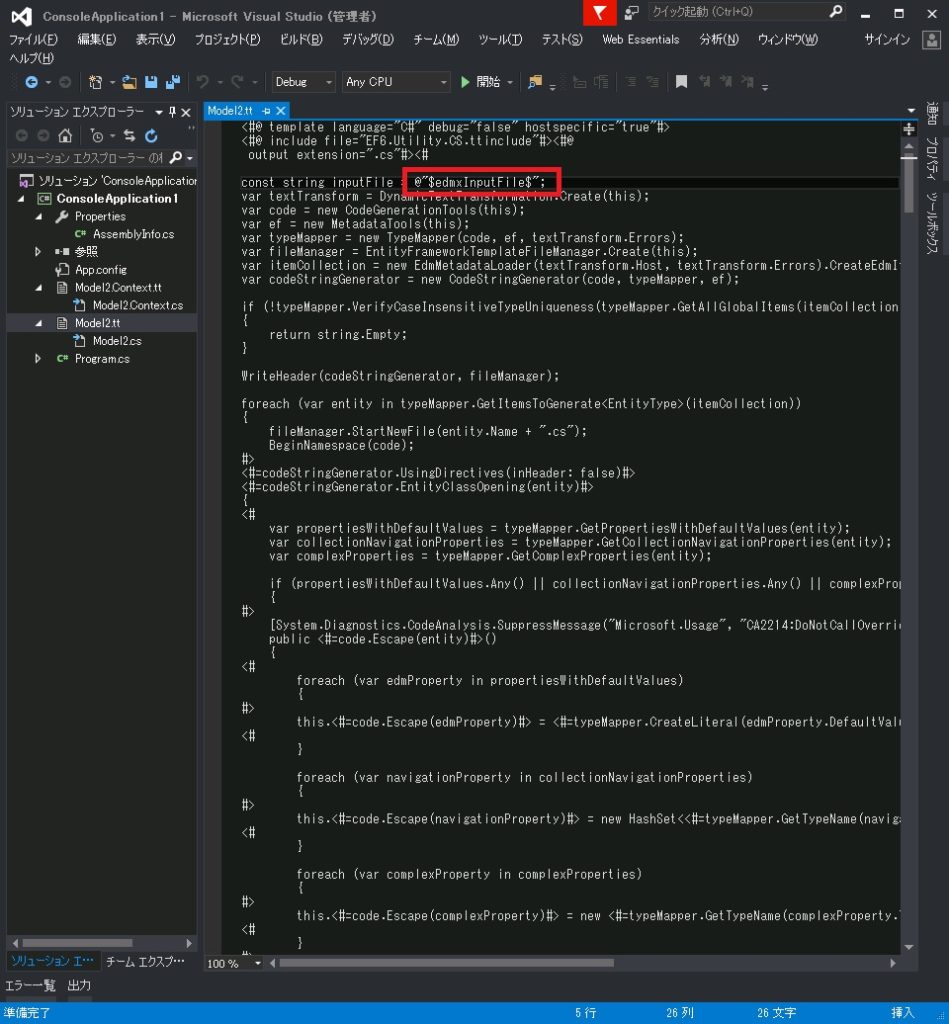Open the ビルド(B) menu
This screenshot has width=949, height=1024.
[x=301, y=39]
